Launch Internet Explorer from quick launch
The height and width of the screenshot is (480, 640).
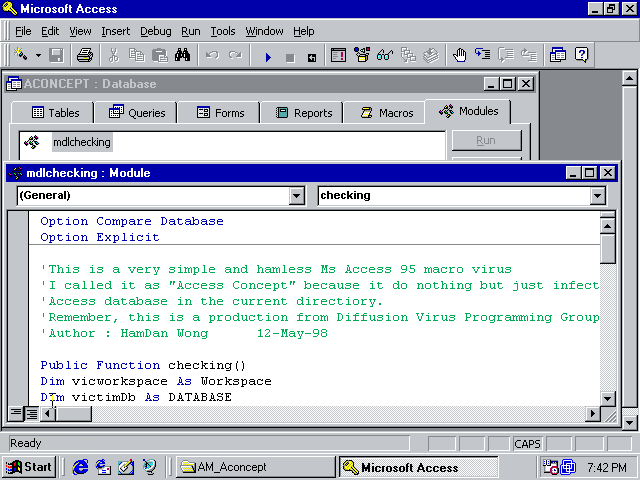coord(80,467)
